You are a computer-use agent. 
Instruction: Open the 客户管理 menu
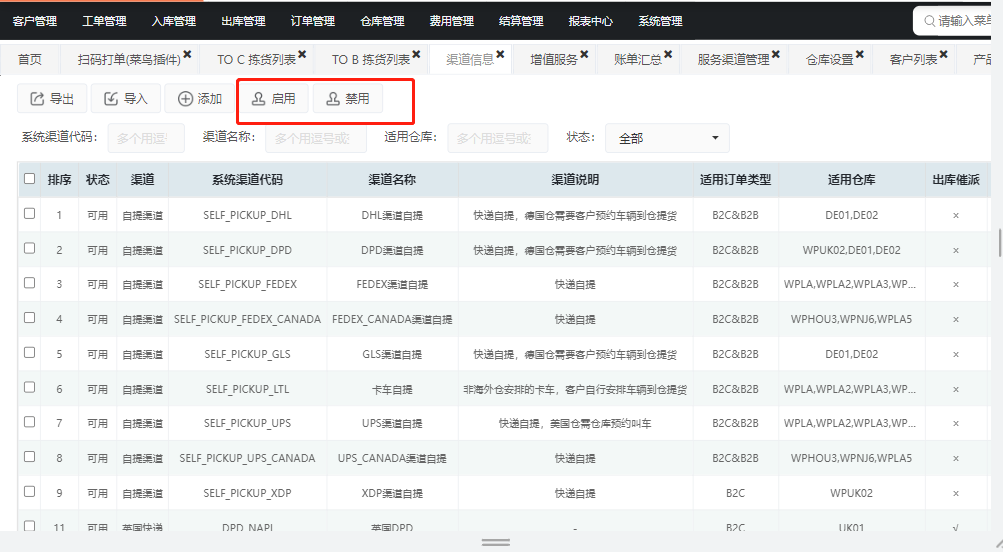pyautogui.click(x=35, y=21)
